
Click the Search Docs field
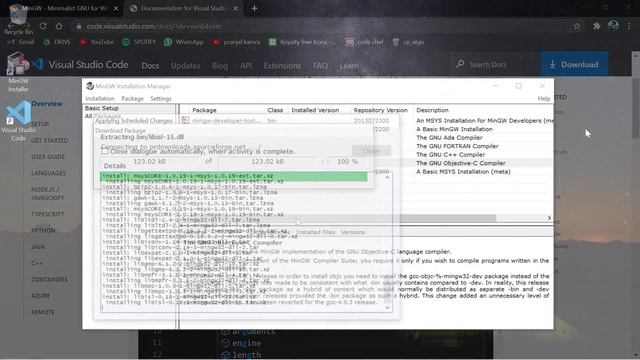[x=494, y=64]
